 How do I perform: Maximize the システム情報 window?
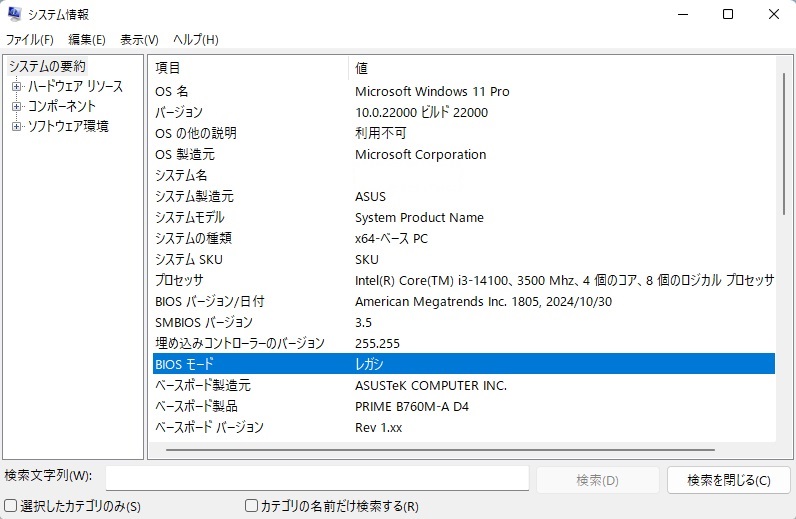pyautogui.click(x=728, y=14)
